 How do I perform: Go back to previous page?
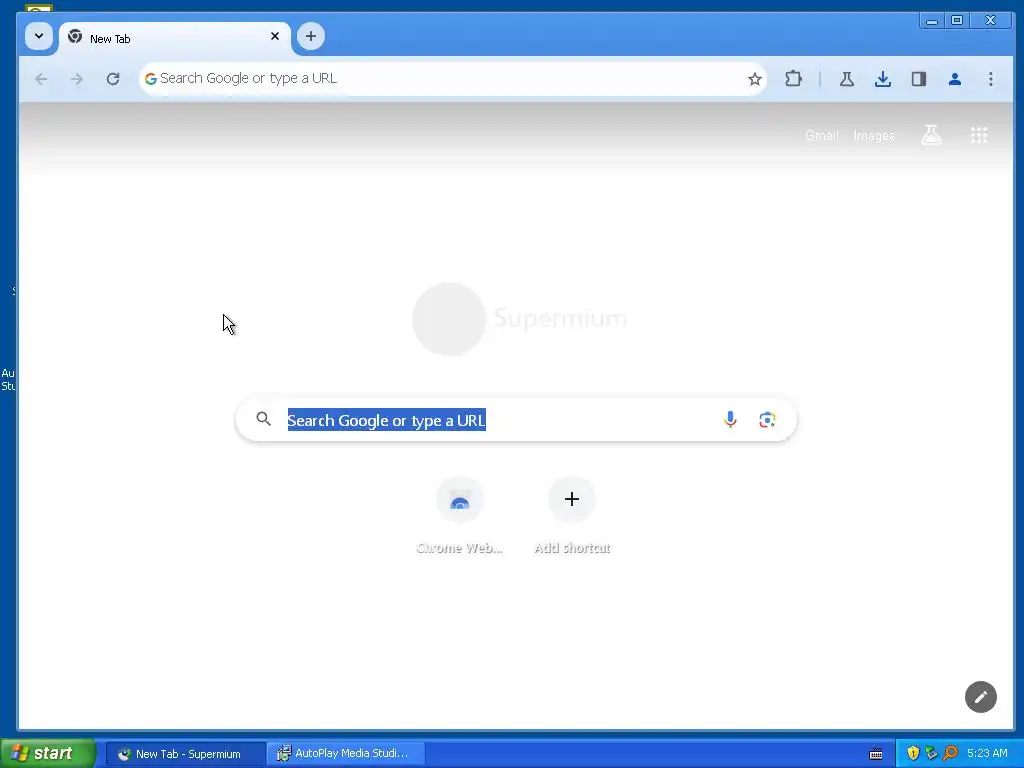[x=41, y=79]
